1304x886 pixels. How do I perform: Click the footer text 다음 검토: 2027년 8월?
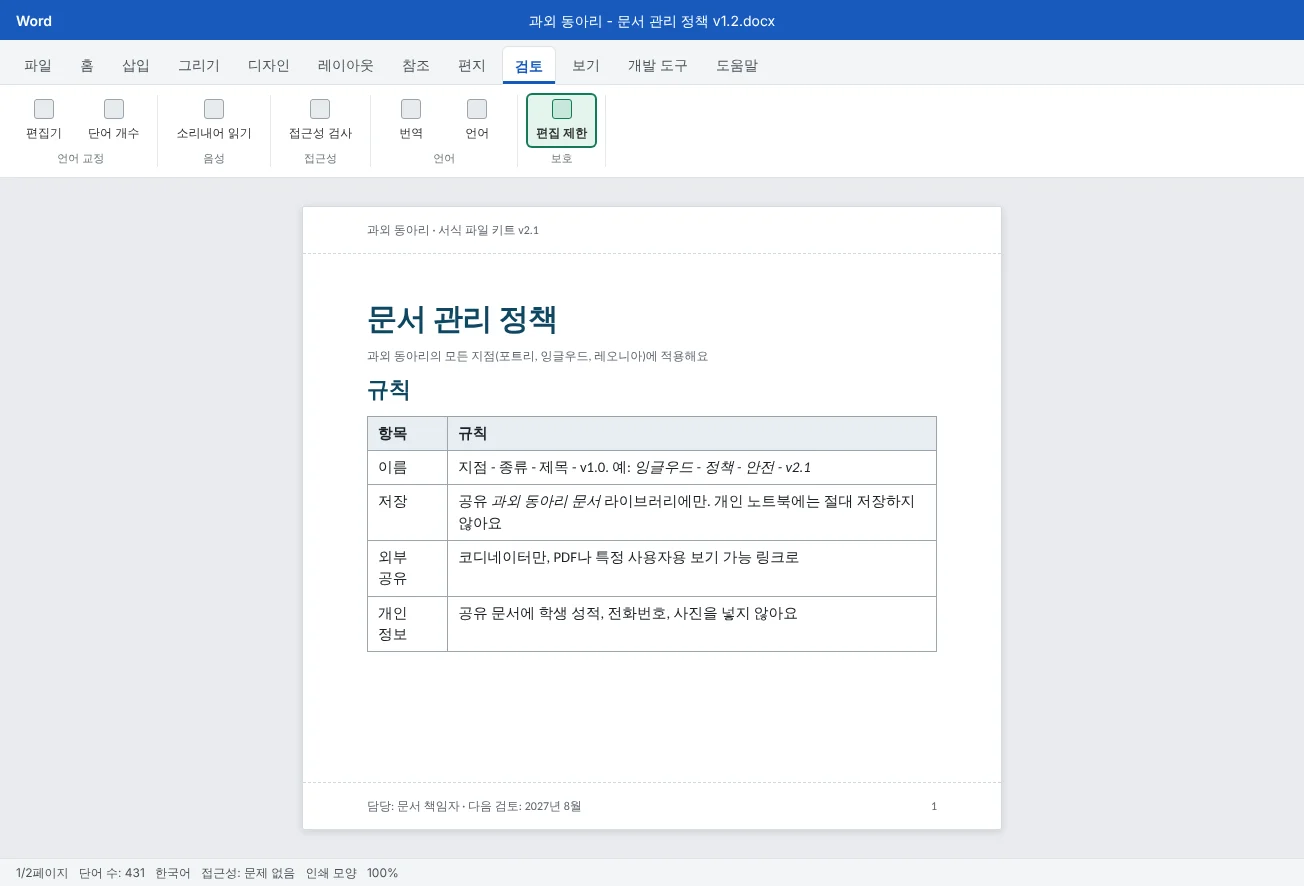tap(524, 806)
